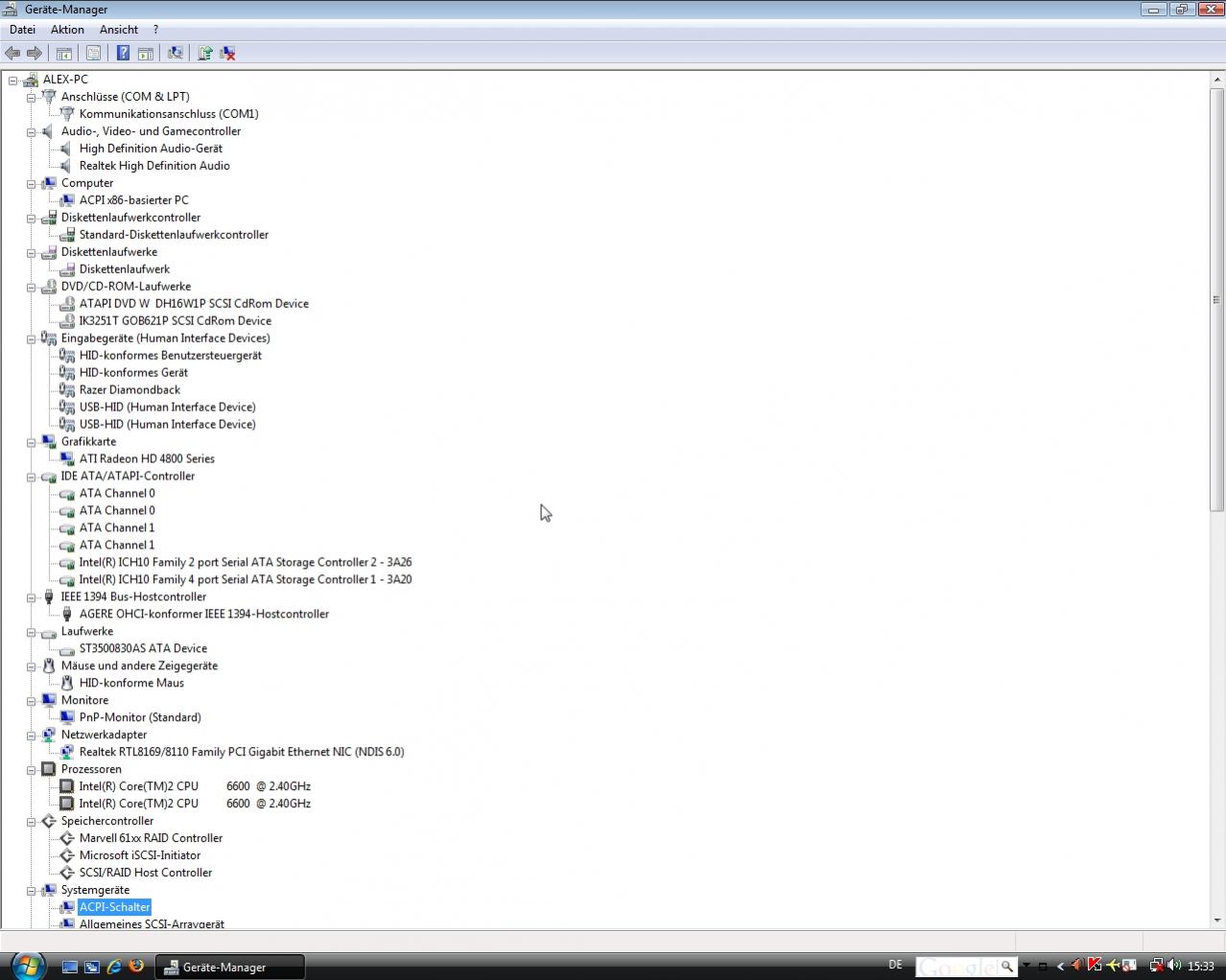The height and width of the screenshot is (980, 1226).
Task: Collapse the DVD/CD-ROM-Laufwerke category
Action: click(31, 287)
